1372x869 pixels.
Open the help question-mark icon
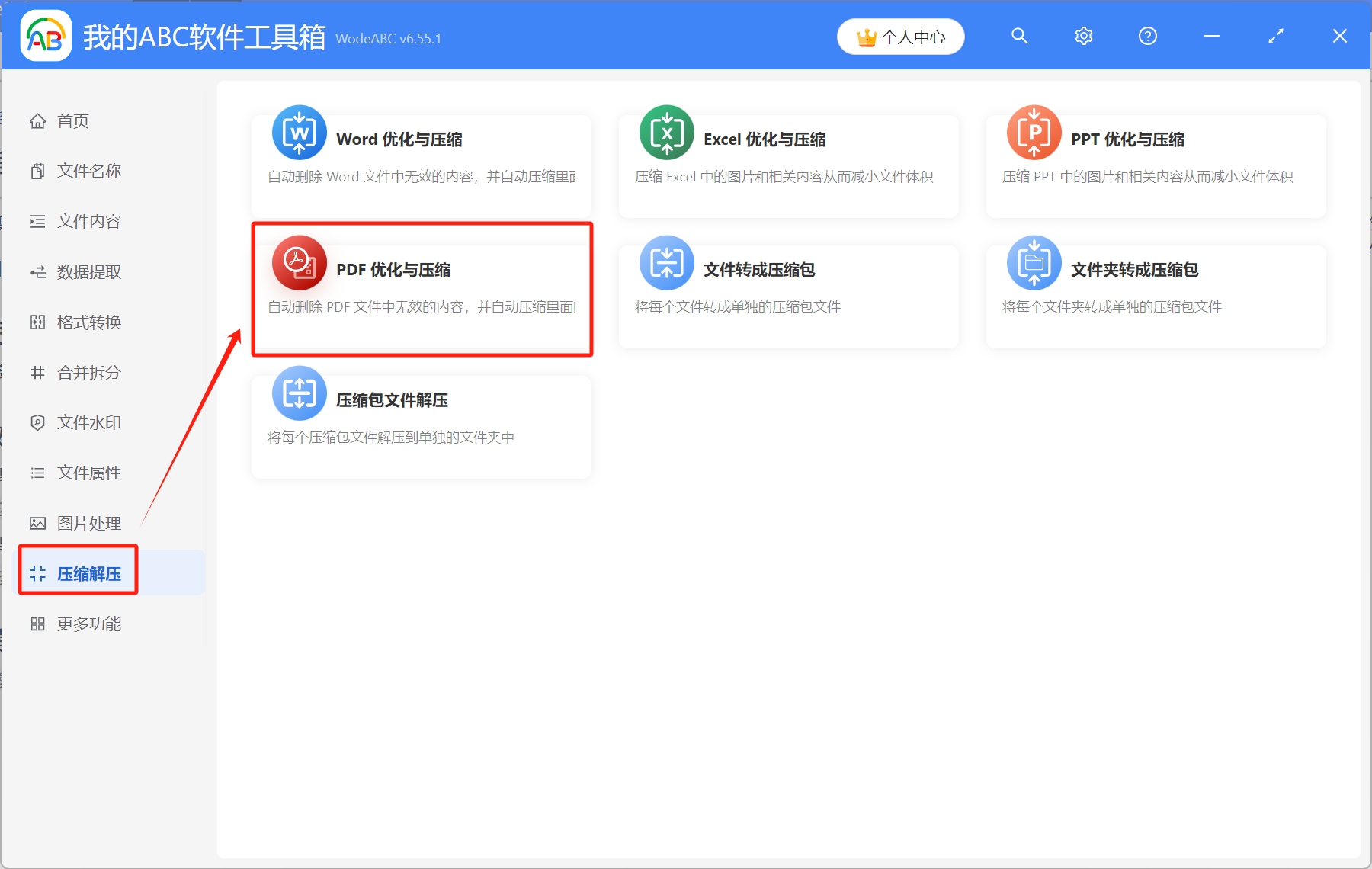click(x=1146, y=35)
